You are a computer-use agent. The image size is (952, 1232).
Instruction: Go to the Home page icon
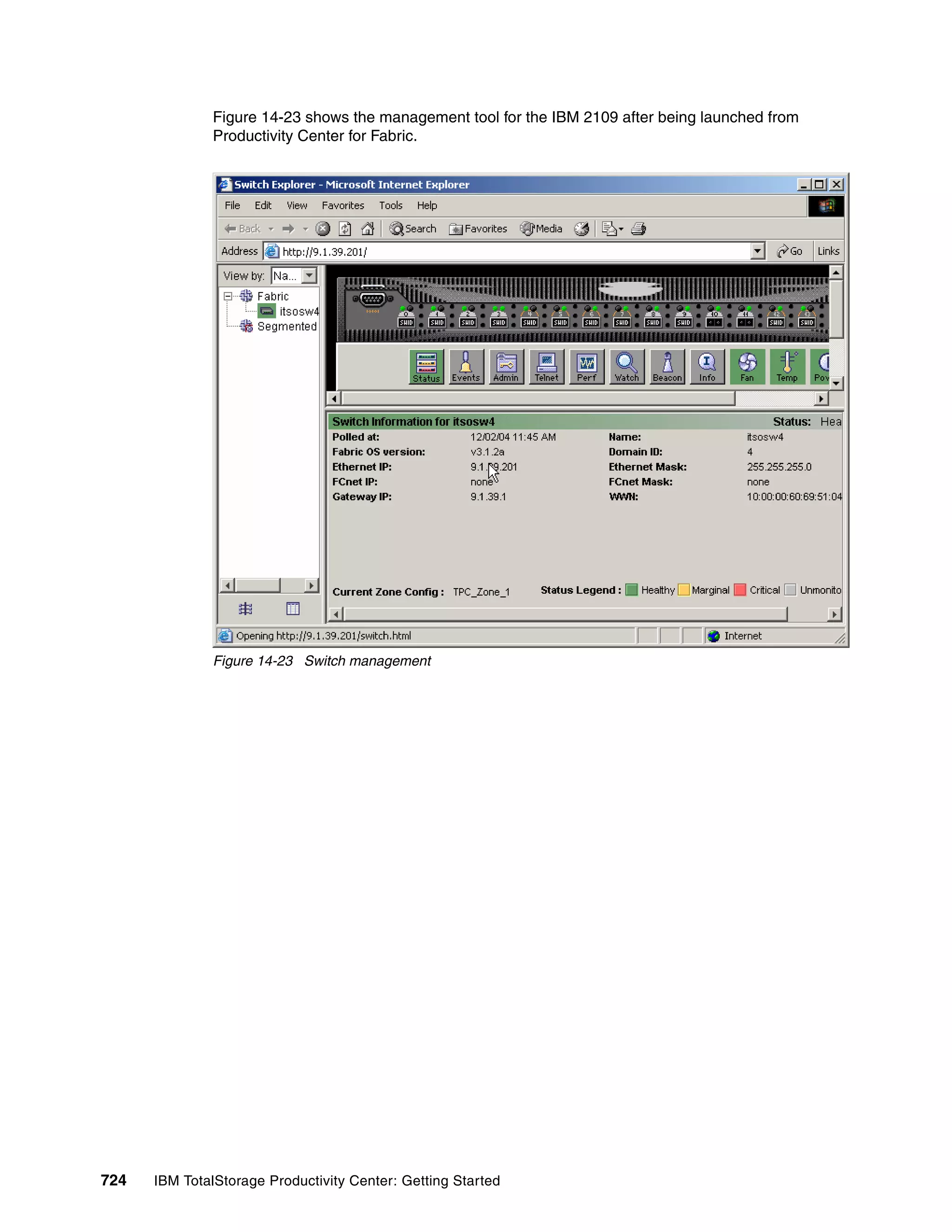(x=368, y=228)
